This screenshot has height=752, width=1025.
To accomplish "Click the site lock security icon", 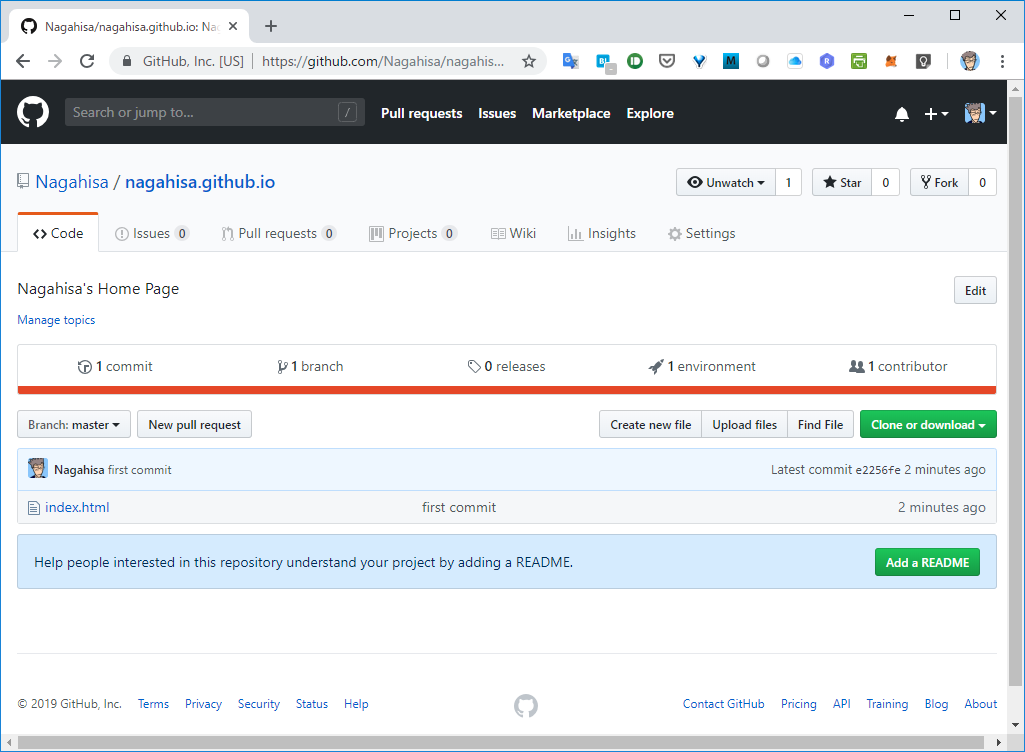I will coord(127,61).
